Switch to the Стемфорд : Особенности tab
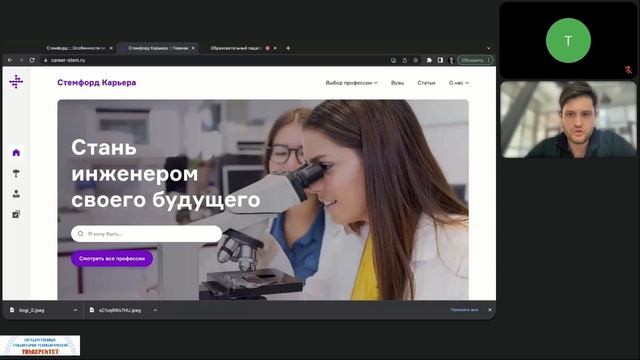This screenshot has height=360, width=640. pos(76,48)
